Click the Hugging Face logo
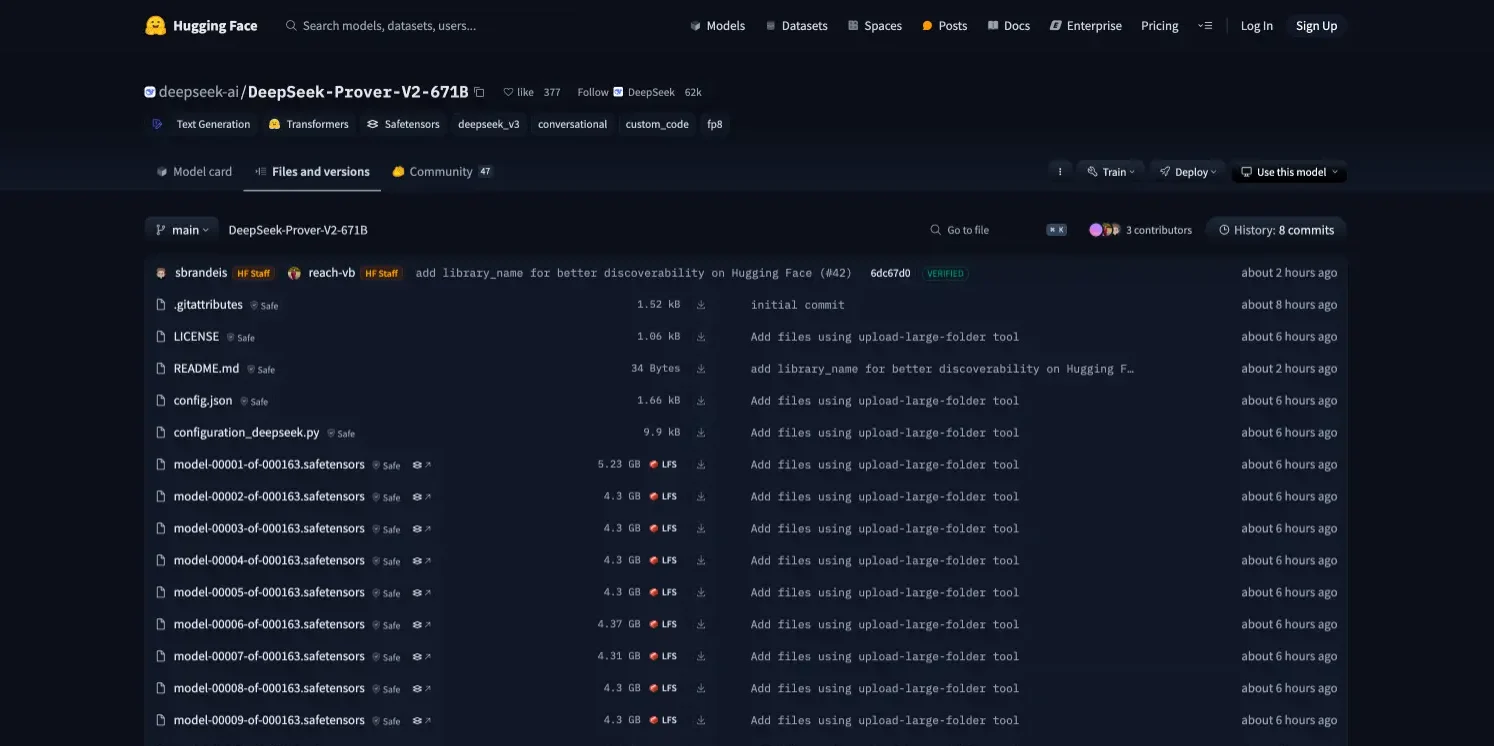 click(201, 26)
